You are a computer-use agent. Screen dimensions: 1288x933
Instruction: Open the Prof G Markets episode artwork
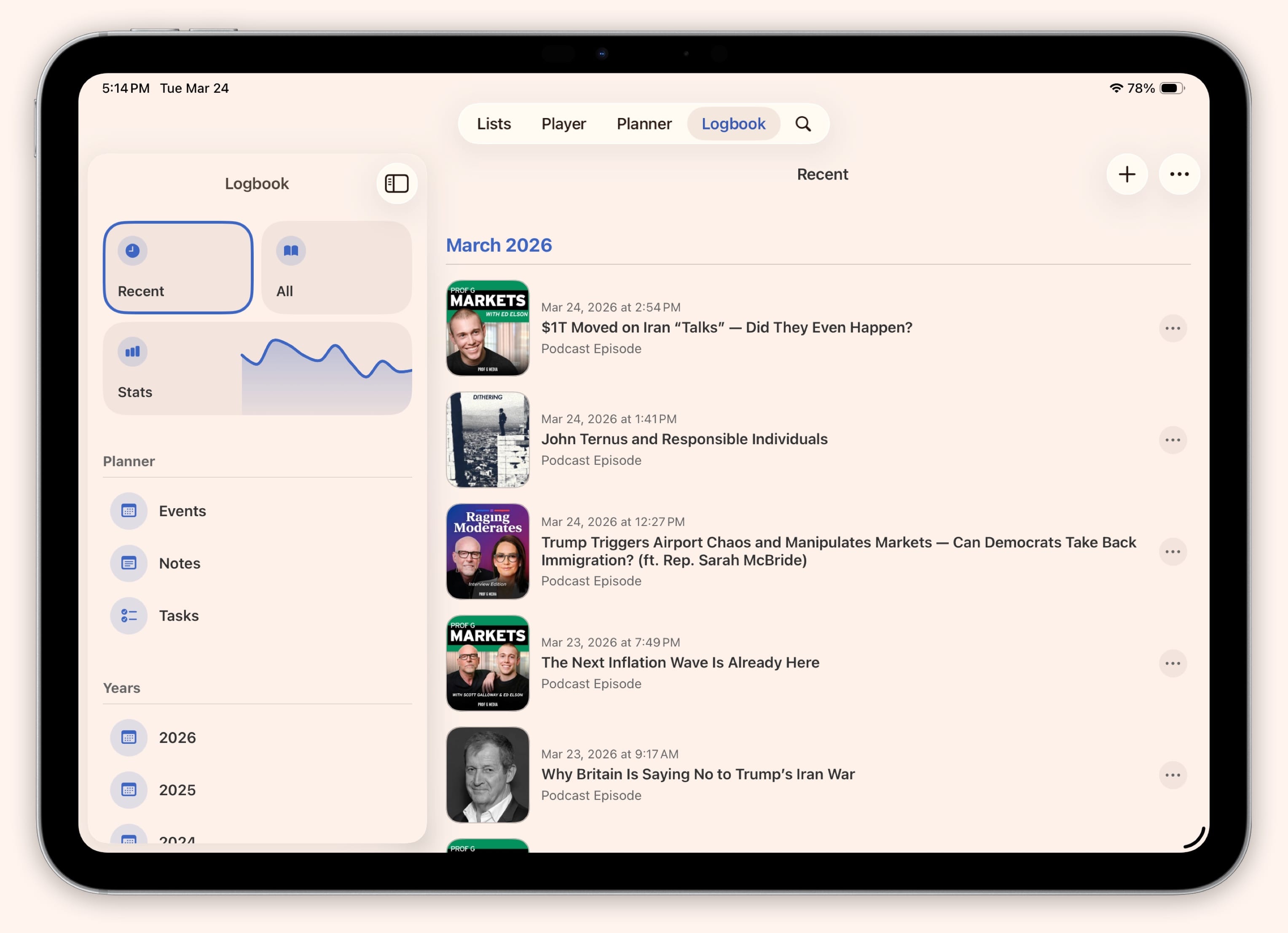[x=487, y=328]
